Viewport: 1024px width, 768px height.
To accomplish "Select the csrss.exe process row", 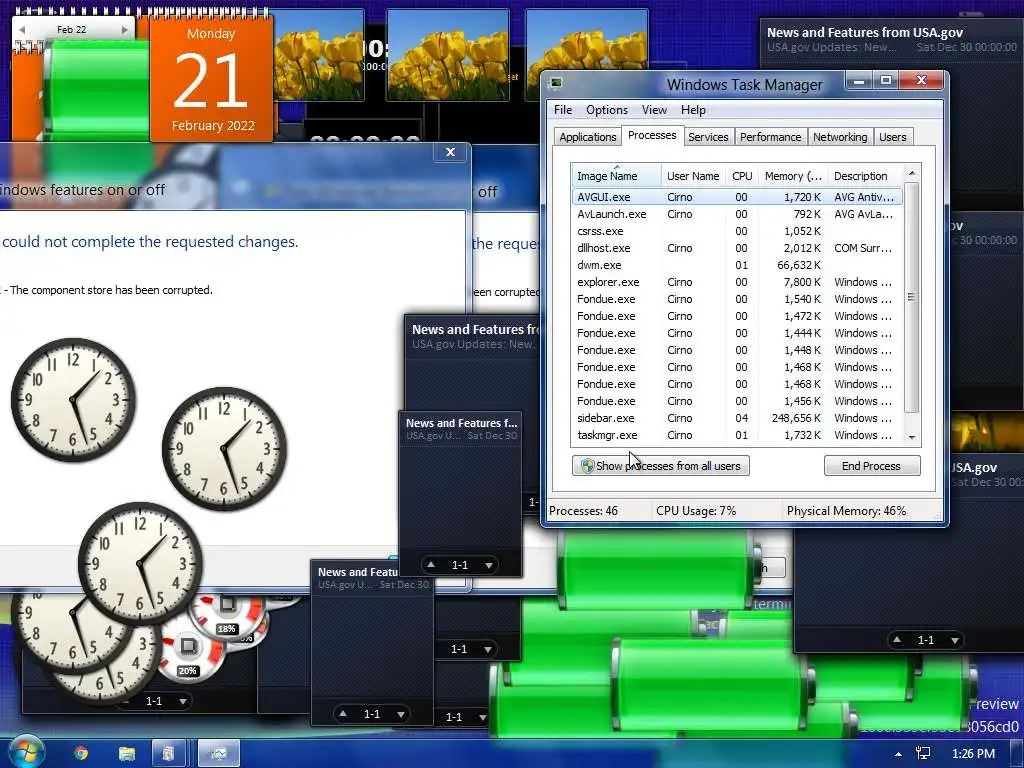I will (x=737, y=231).
